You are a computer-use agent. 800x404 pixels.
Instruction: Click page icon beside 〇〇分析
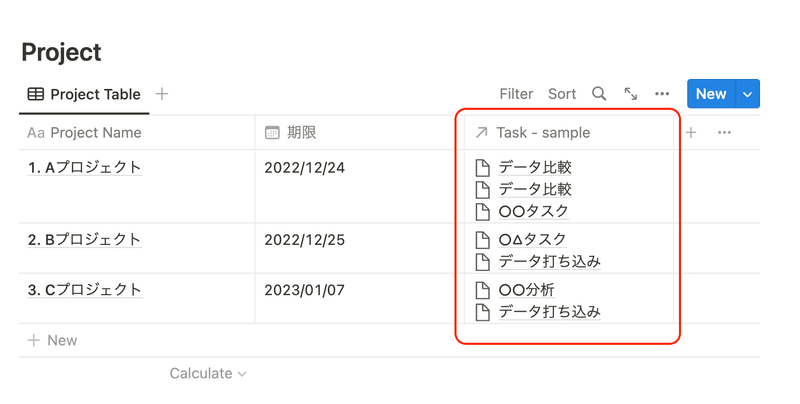coord(482,290)
